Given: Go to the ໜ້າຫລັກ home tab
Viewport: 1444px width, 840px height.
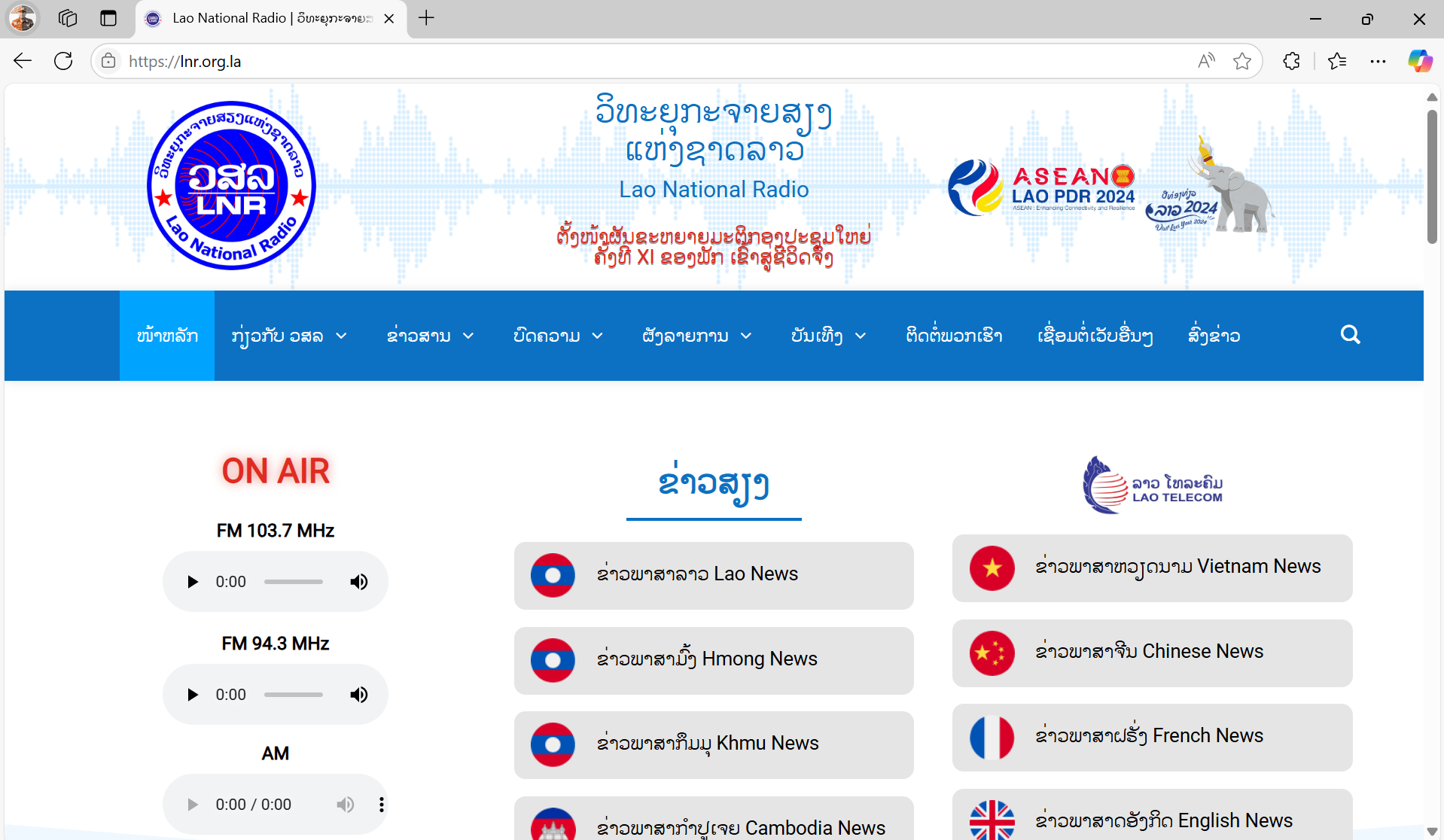Looking at the screenshot, I should pos(167,336).
